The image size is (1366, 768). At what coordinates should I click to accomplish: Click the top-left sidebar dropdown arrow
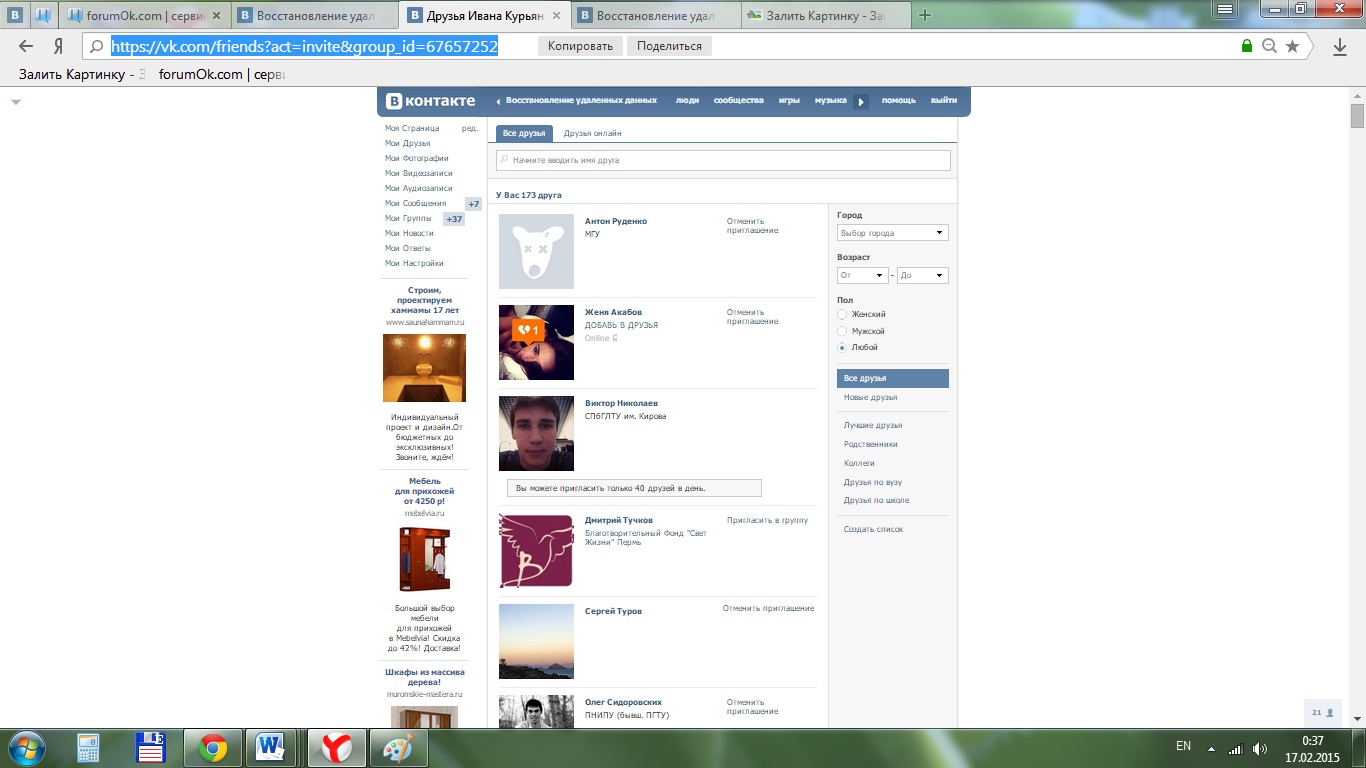16,102
